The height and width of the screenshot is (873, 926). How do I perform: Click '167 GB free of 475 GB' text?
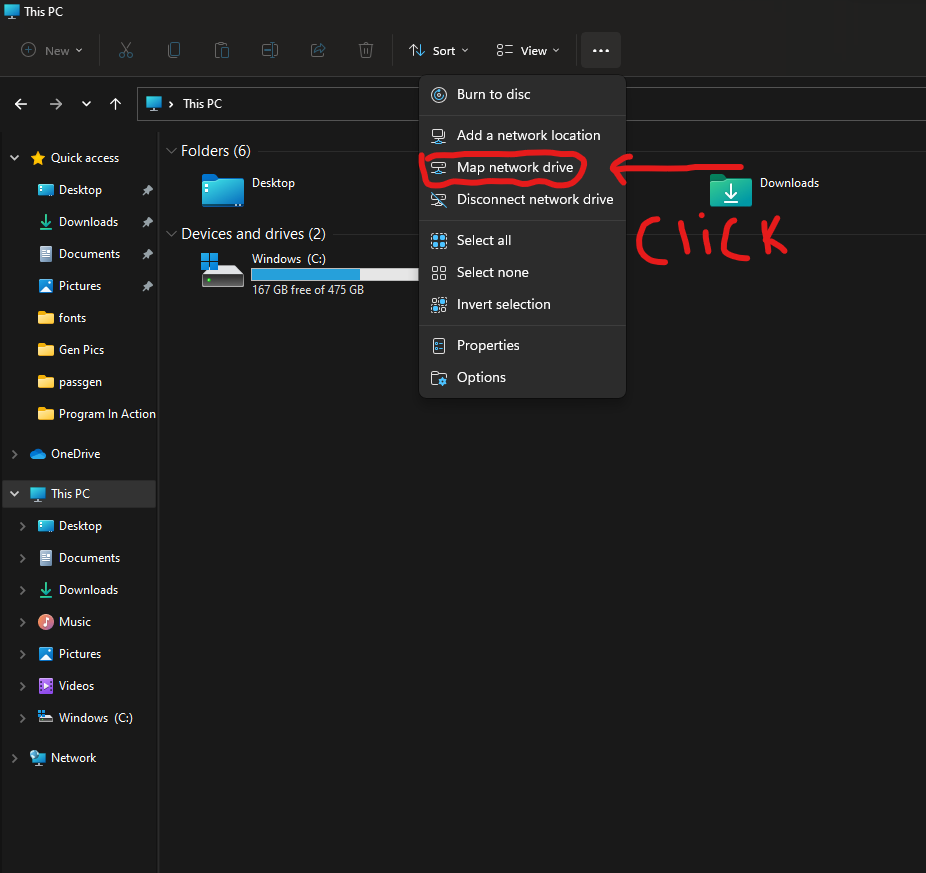308,290
